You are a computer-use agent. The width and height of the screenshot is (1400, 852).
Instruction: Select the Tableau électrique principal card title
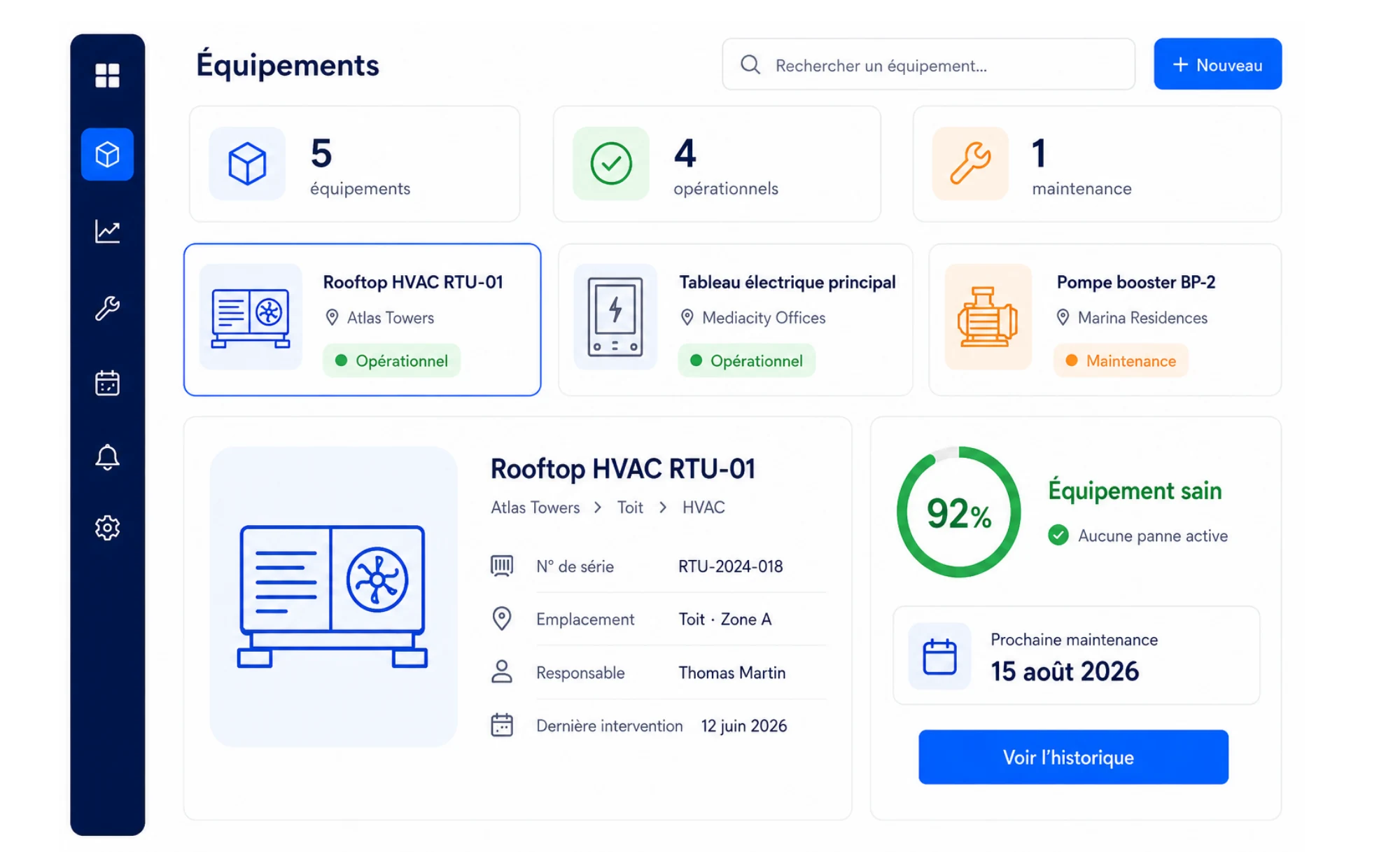coord(787,282)
